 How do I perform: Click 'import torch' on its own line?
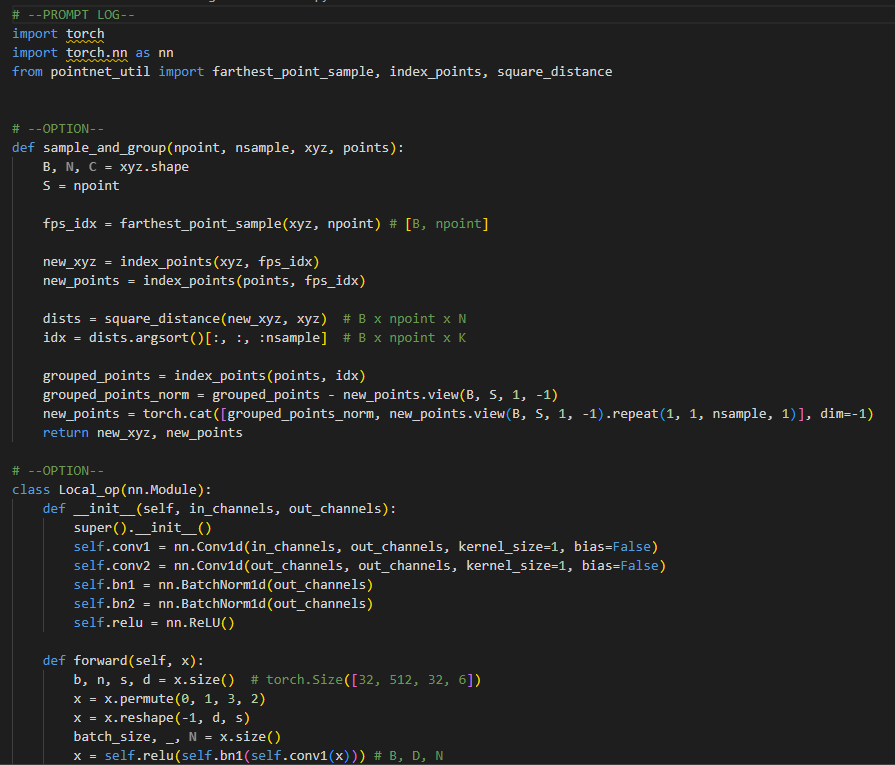coord(58,34)
